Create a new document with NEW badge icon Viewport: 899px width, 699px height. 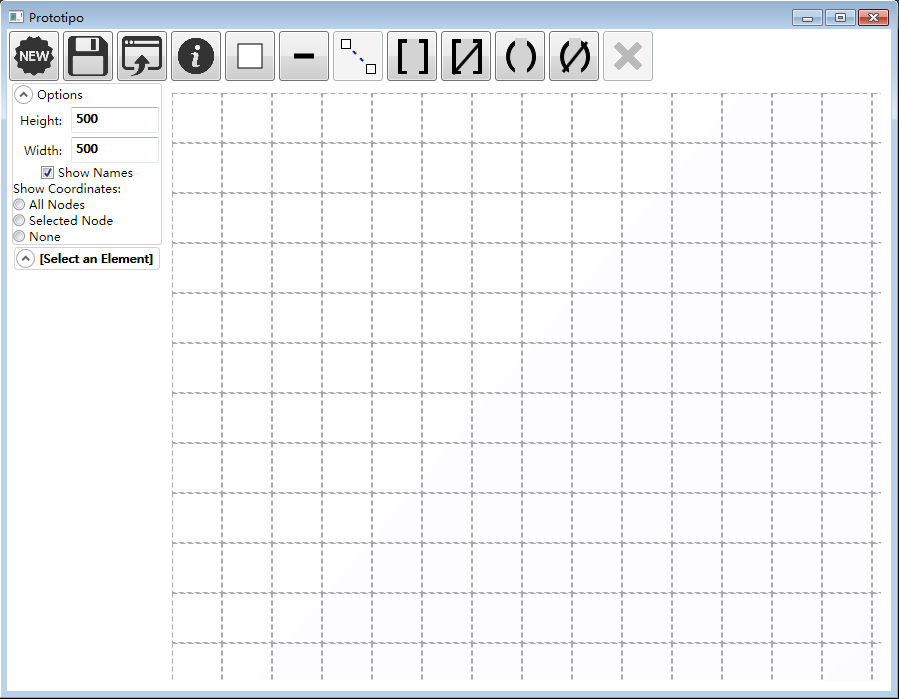pyautogui.click(x=34, y=56)
